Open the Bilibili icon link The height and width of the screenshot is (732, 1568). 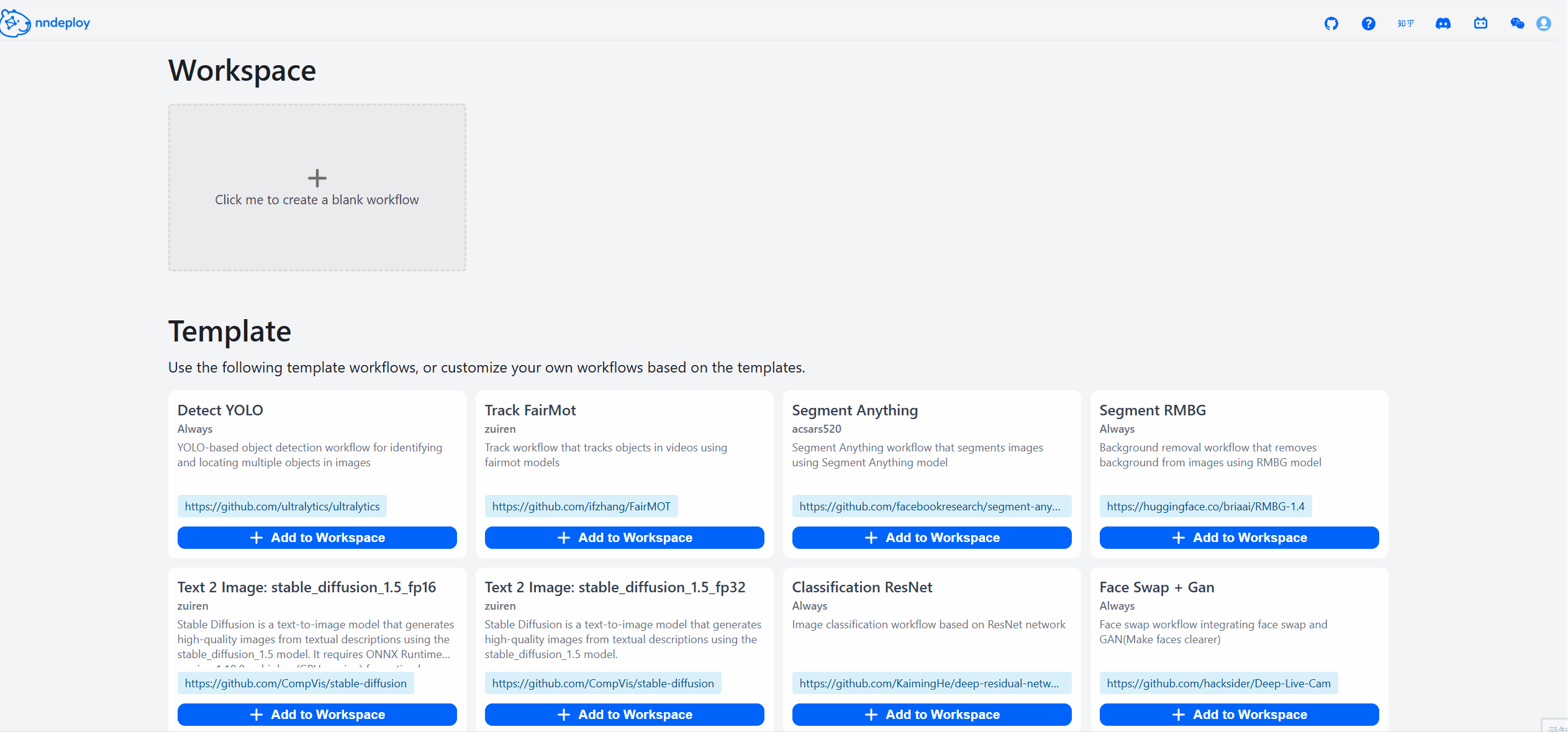pos(1480,24)
